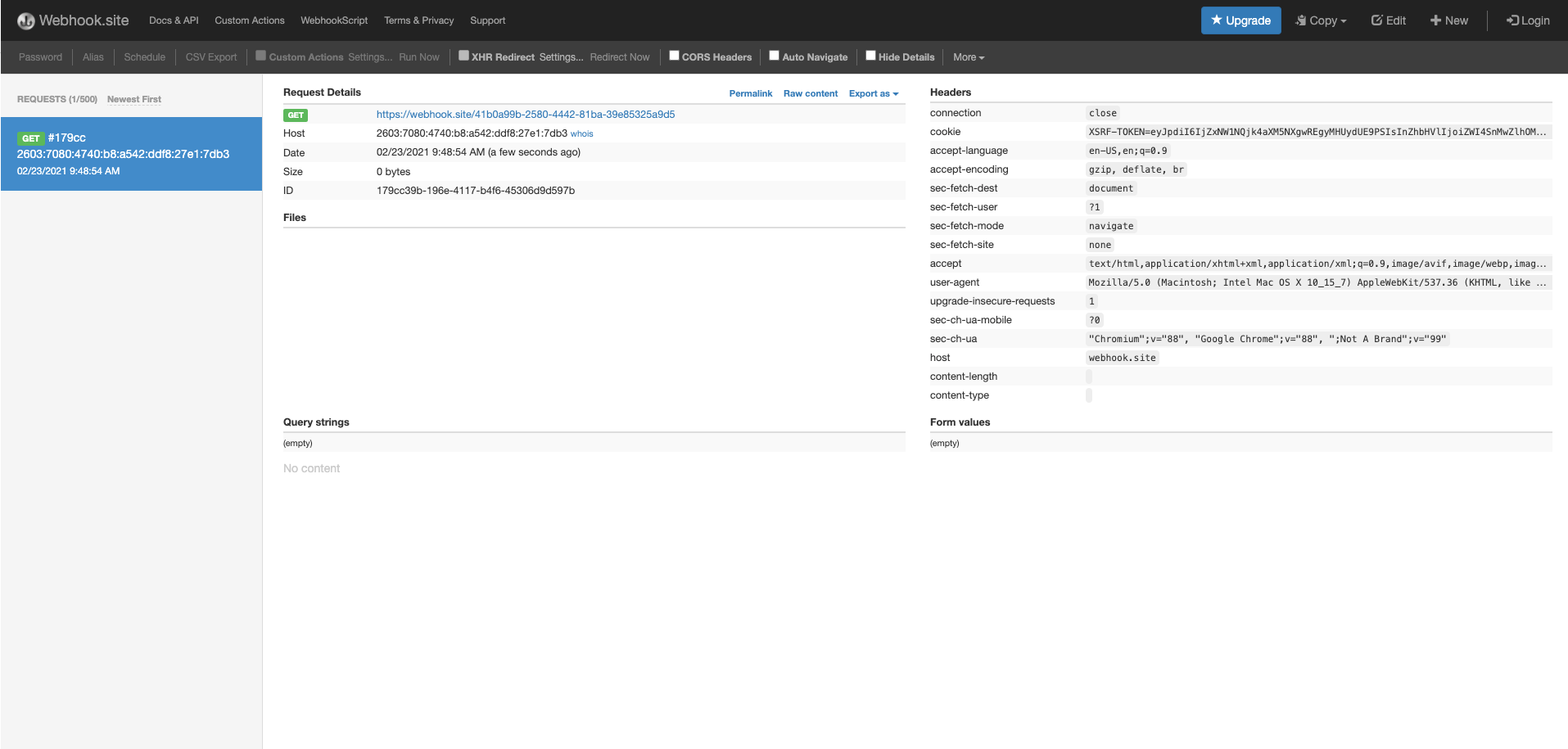Image resolution: width=1568 pixels, height=749 pixels.
Task: Enable the XHR Redirect checkbox
Action: pyautogui.click(x=463, y=56)
